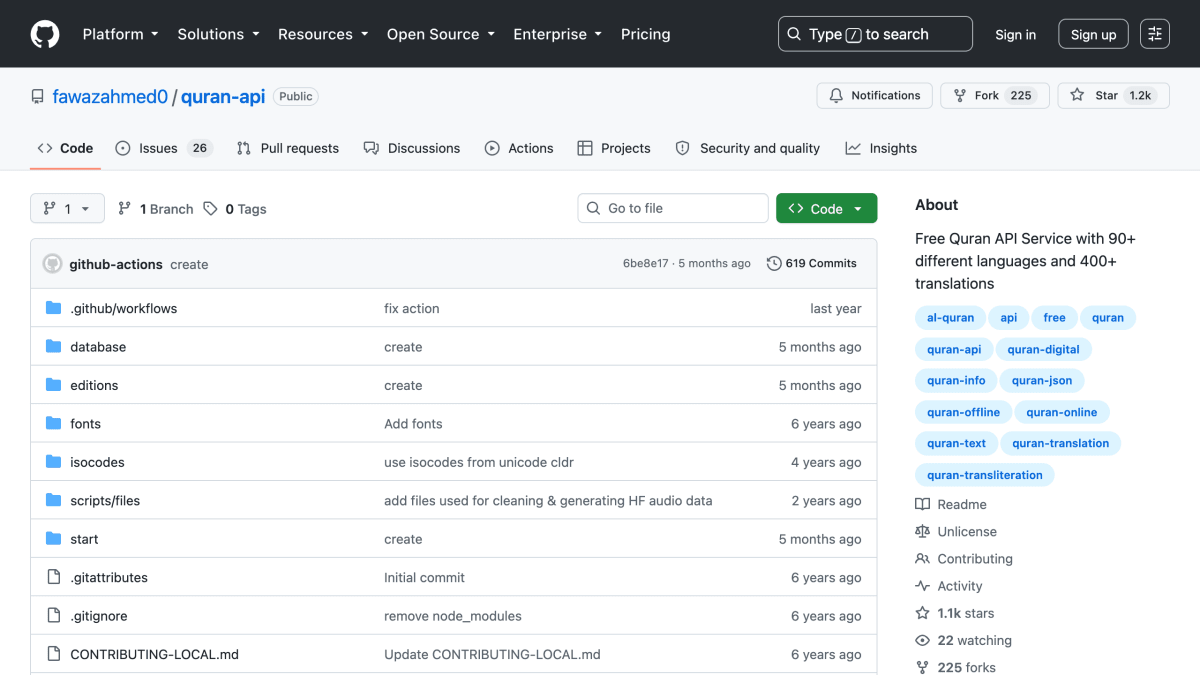Select the quran-digital topic tag
Image resolution: width=1200 pixels, height=675 pixels.
[1044, 349]
